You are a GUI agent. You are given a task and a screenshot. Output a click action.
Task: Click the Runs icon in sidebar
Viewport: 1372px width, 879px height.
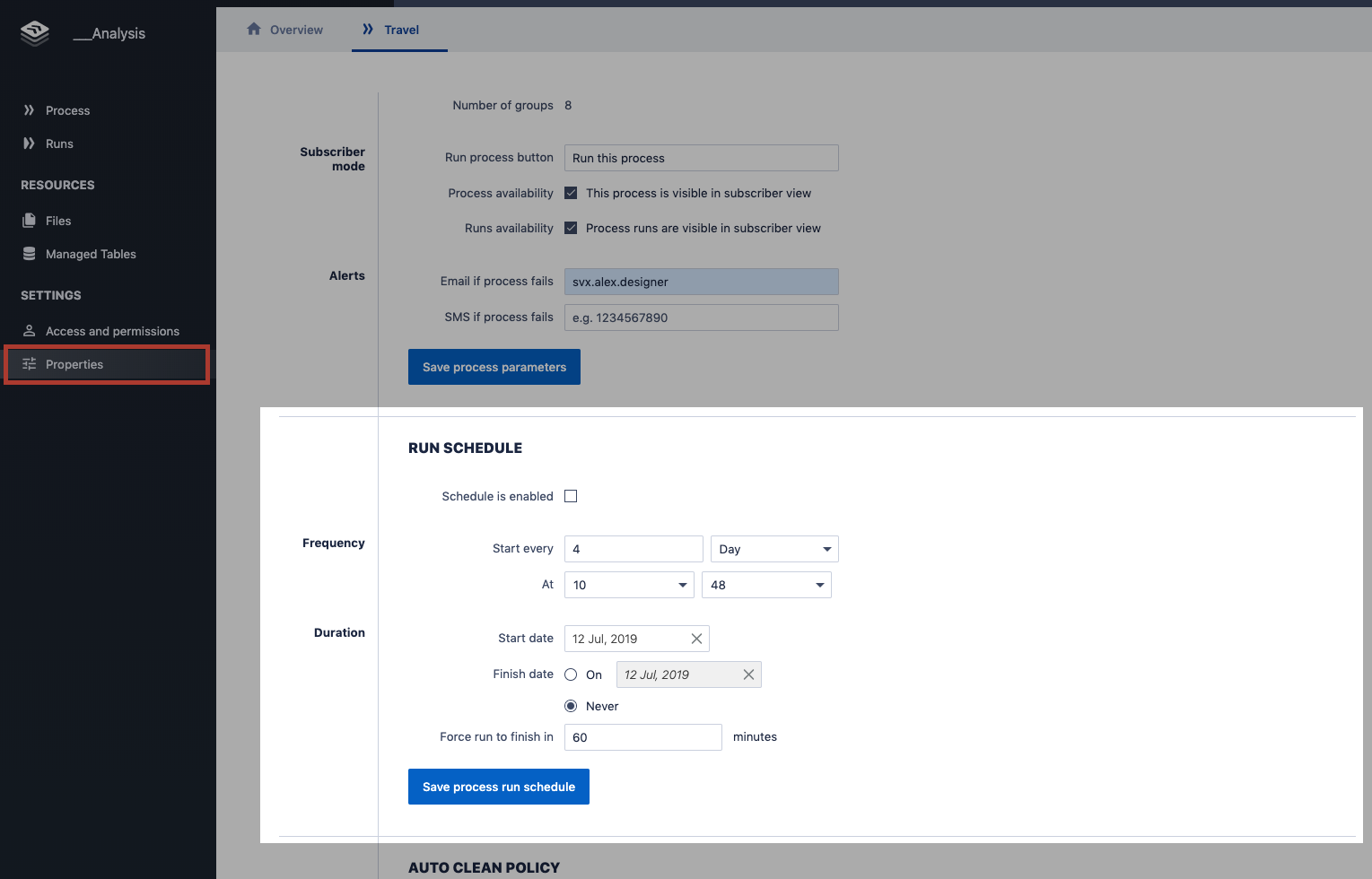[x=29, y=144]
